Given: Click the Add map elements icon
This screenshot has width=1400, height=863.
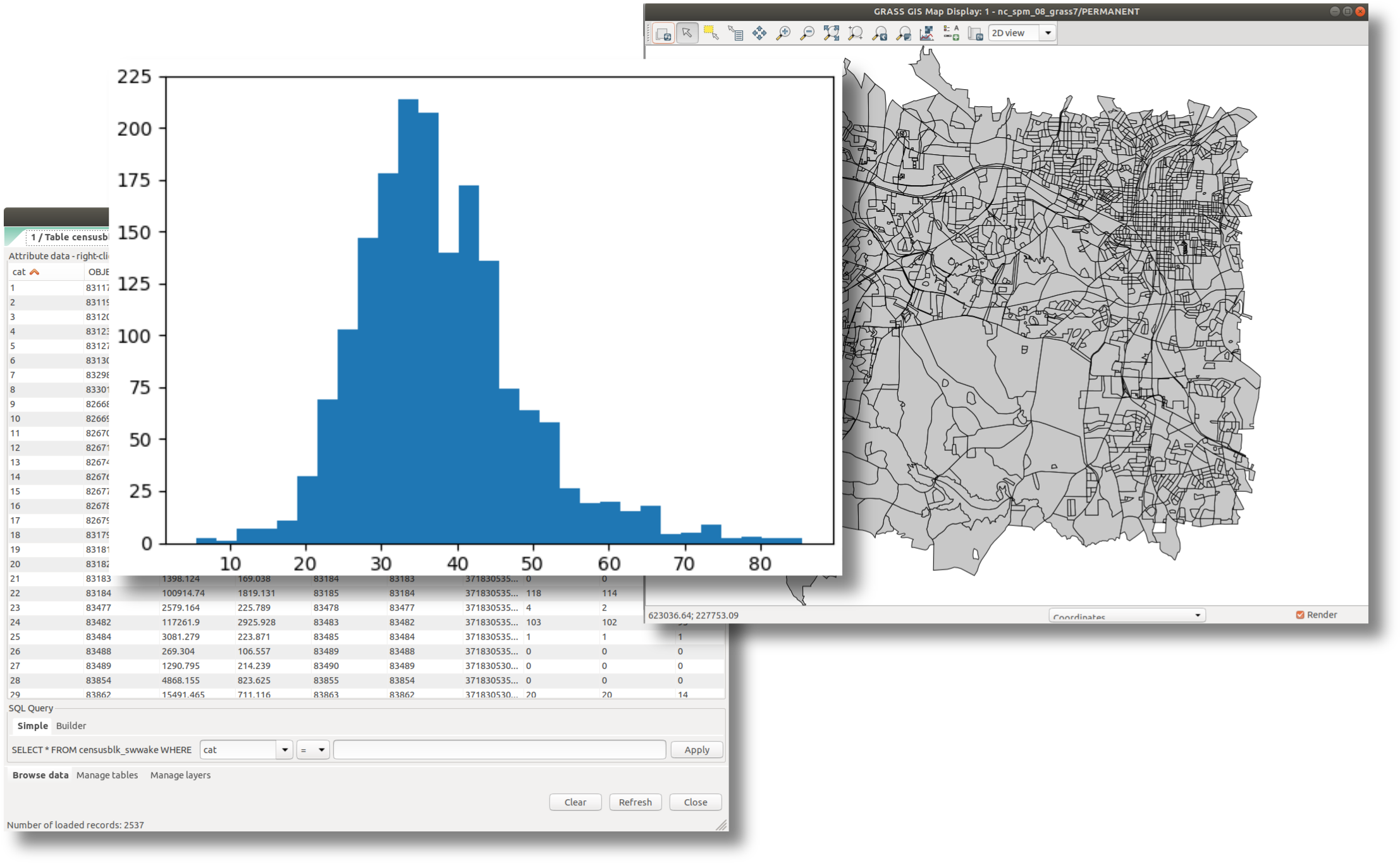Looking at the screenshot, I should point(951,34).
